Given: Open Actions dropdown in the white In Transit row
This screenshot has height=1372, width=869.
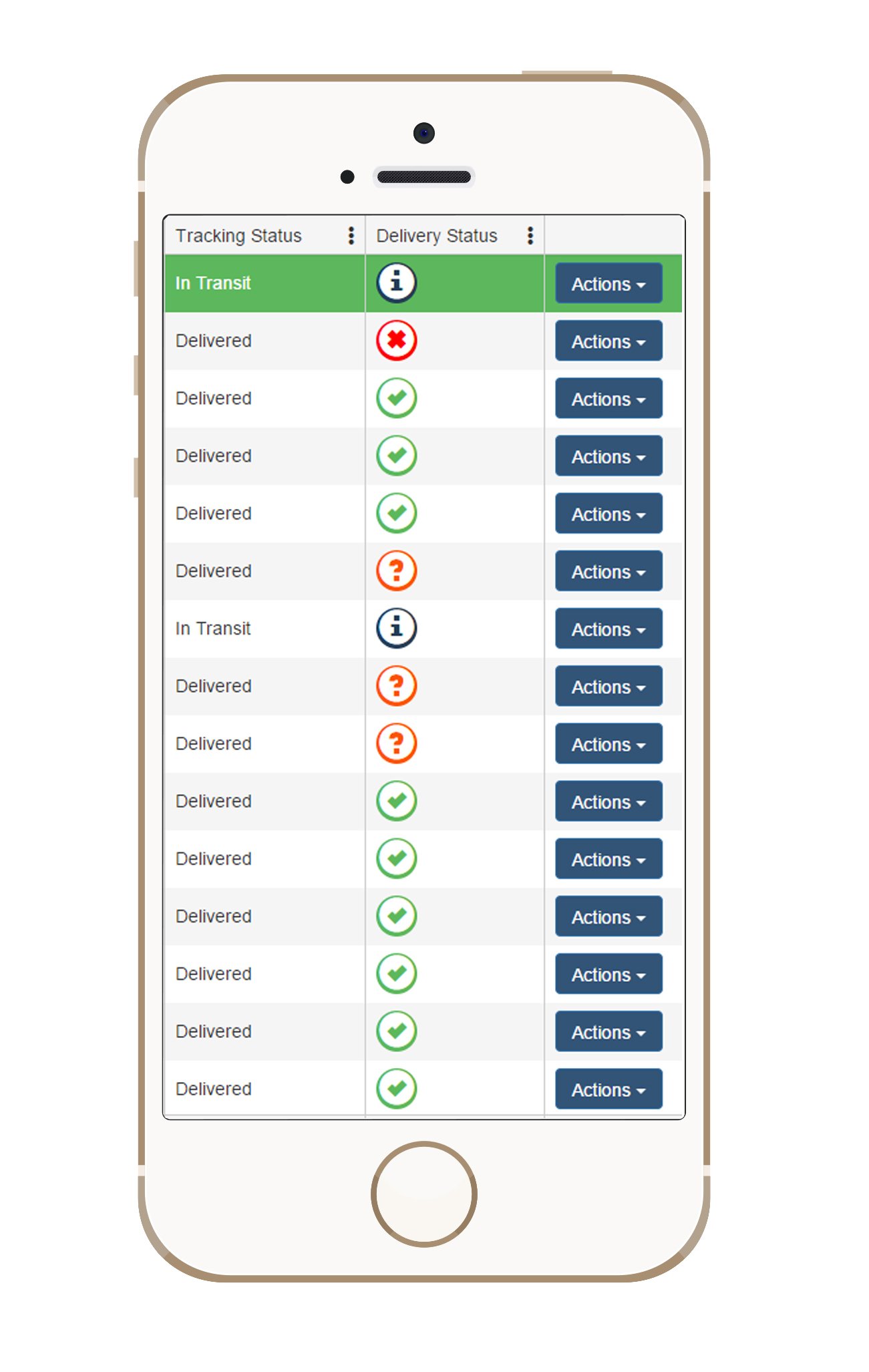Looking at the screenshot, I should click(609, 629).
